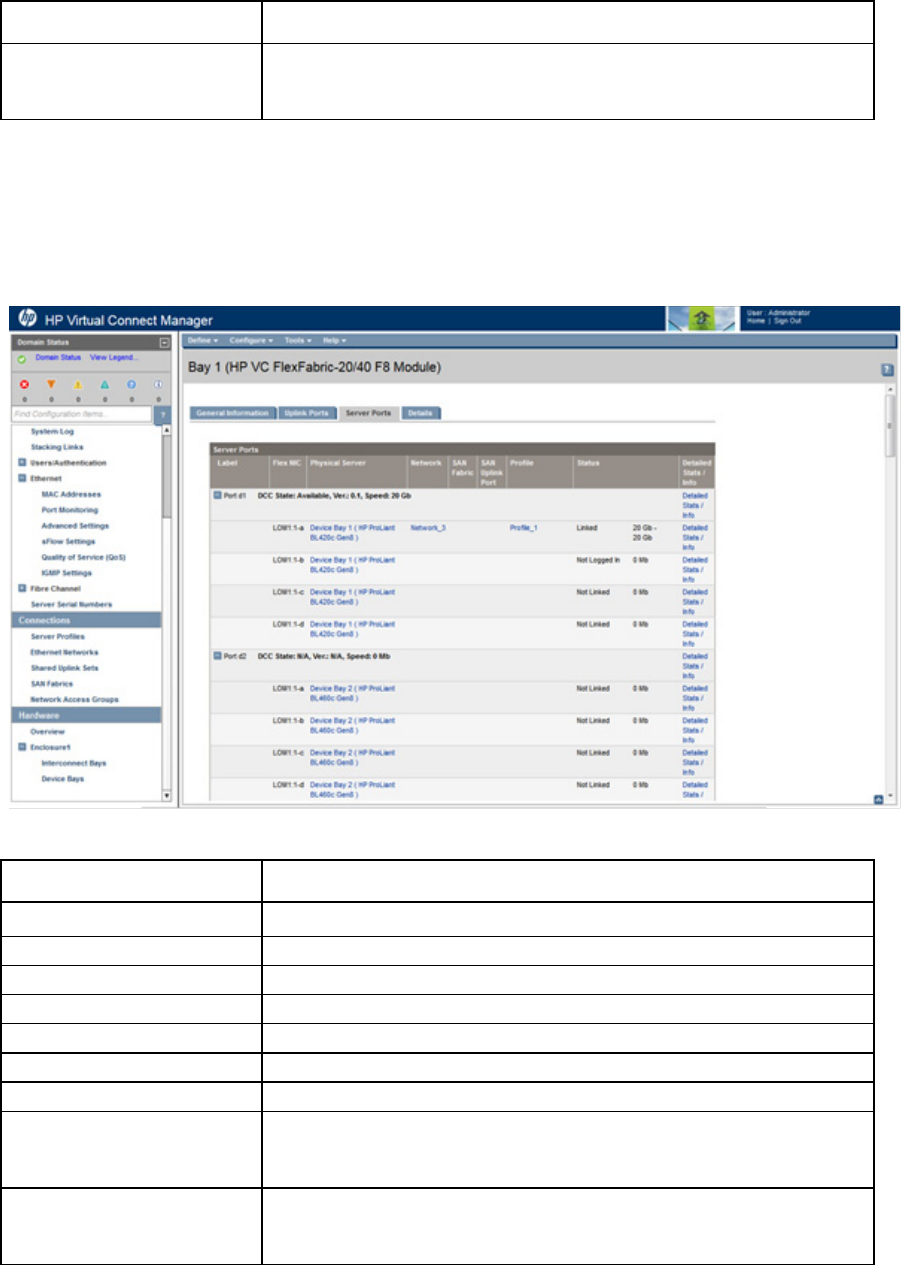The image size is (902, 1265).
Task: Click the 'Not Logged In' status cell
Action: [x=598, y=559]
